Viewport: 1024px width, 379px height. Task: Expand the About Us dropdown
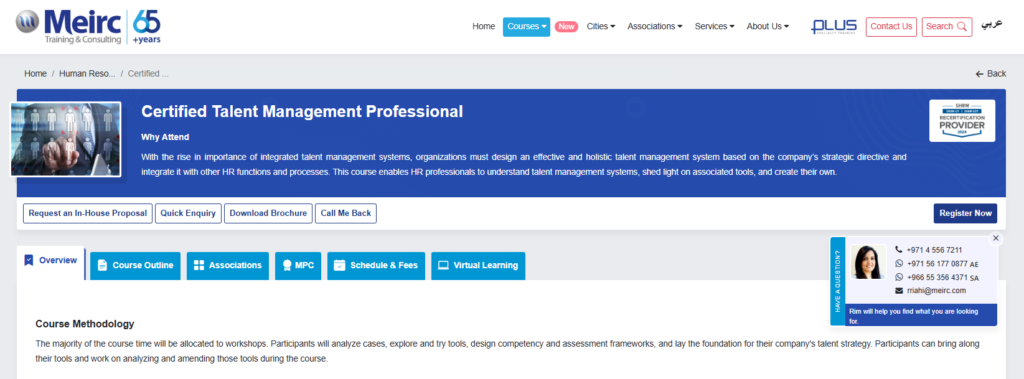(767, 27)
